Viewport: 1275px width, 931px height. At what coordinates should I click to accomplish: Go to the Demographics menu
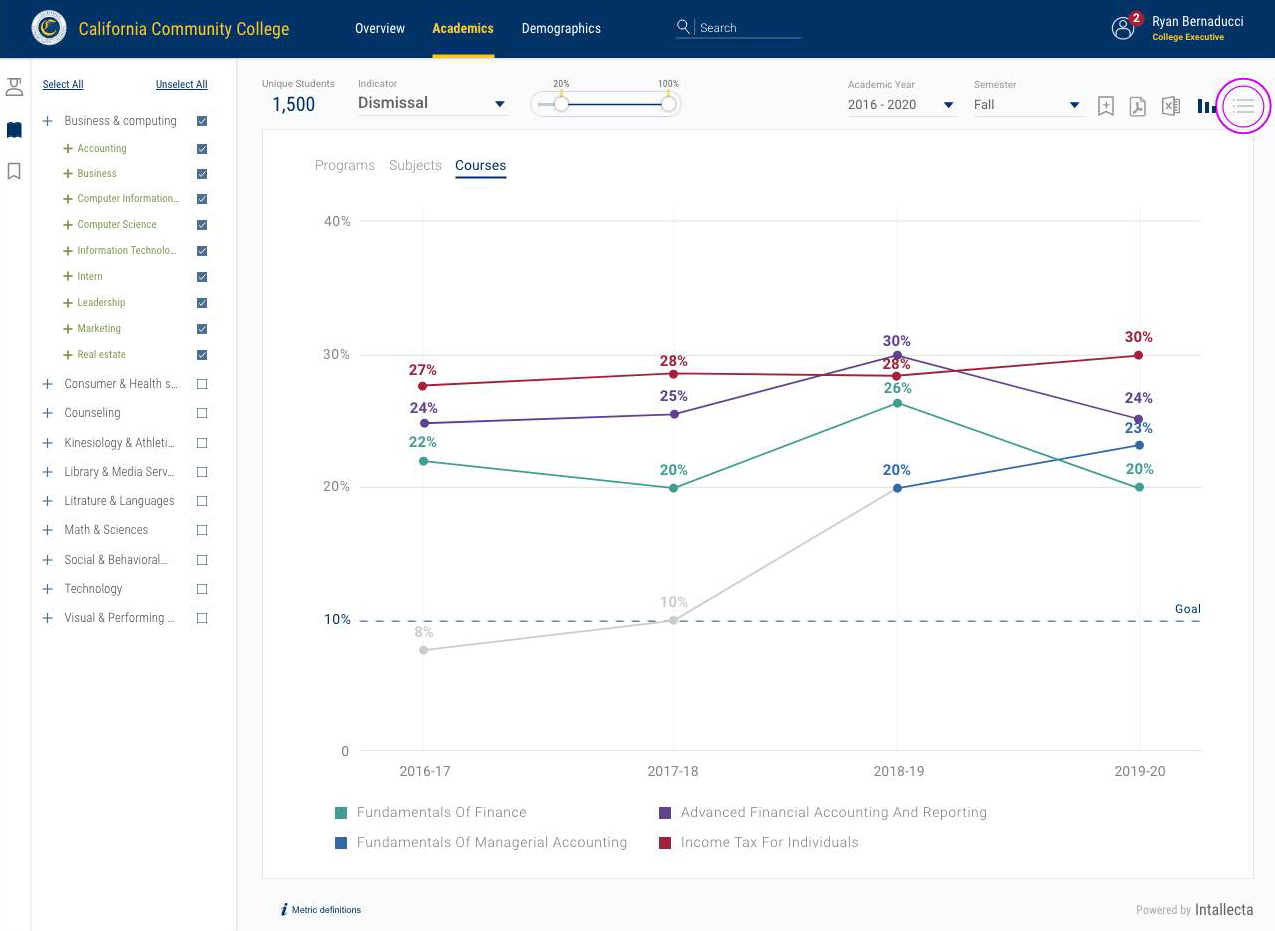pyautogui.click(x=561, y=28)
